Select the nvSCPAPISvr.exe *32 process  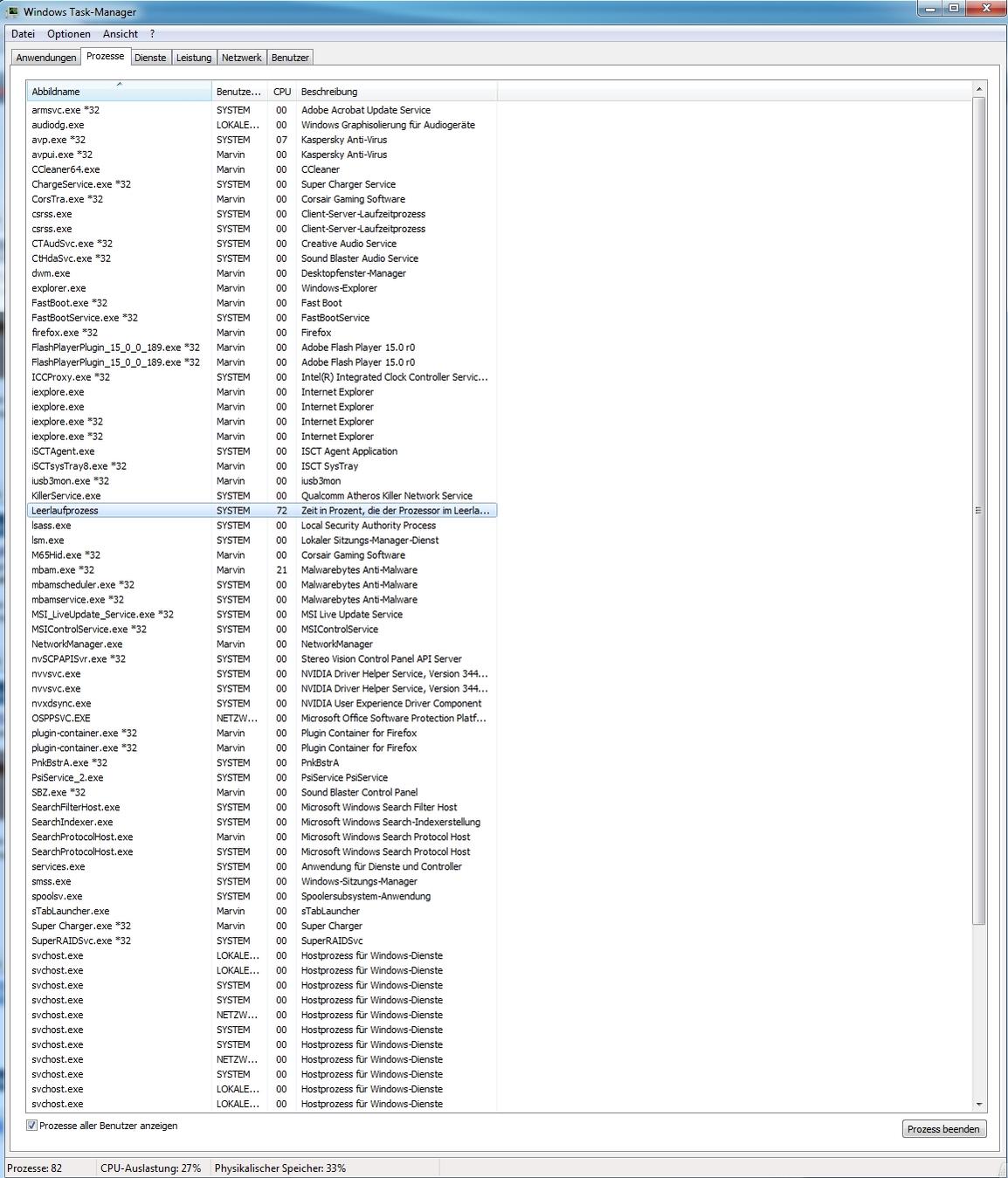(x=262, y=659)
